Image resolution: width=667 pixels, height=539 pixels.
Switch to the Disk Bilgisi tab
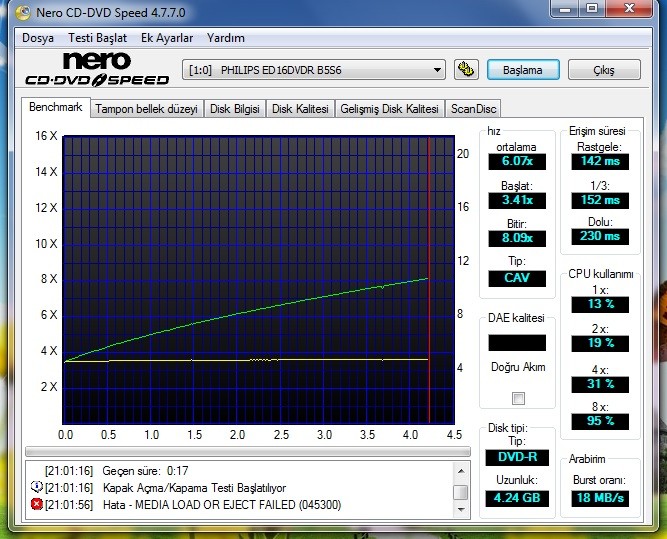[x=235, y=109]
